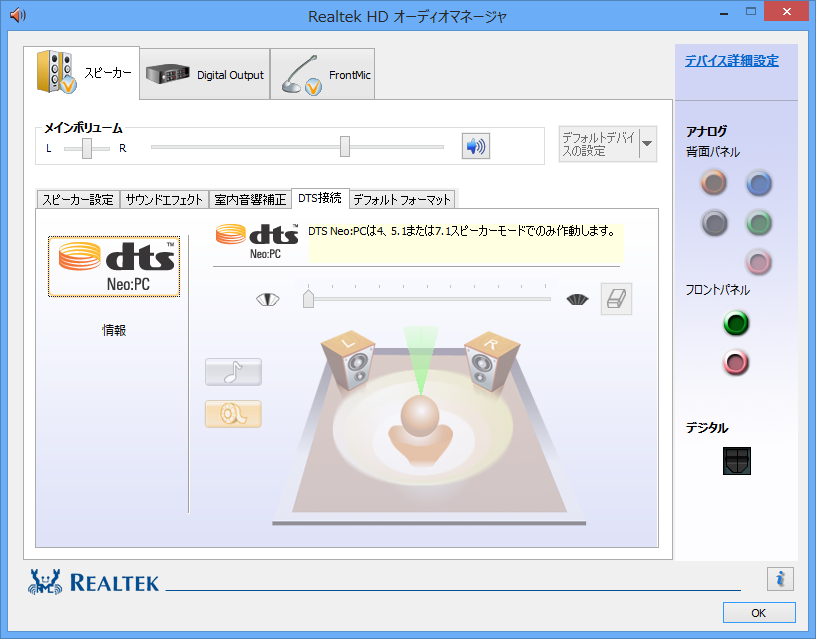The height and width of the screenshot is (639, 816).
Task: Click the left speaker in room view
Action: (349, 360)
